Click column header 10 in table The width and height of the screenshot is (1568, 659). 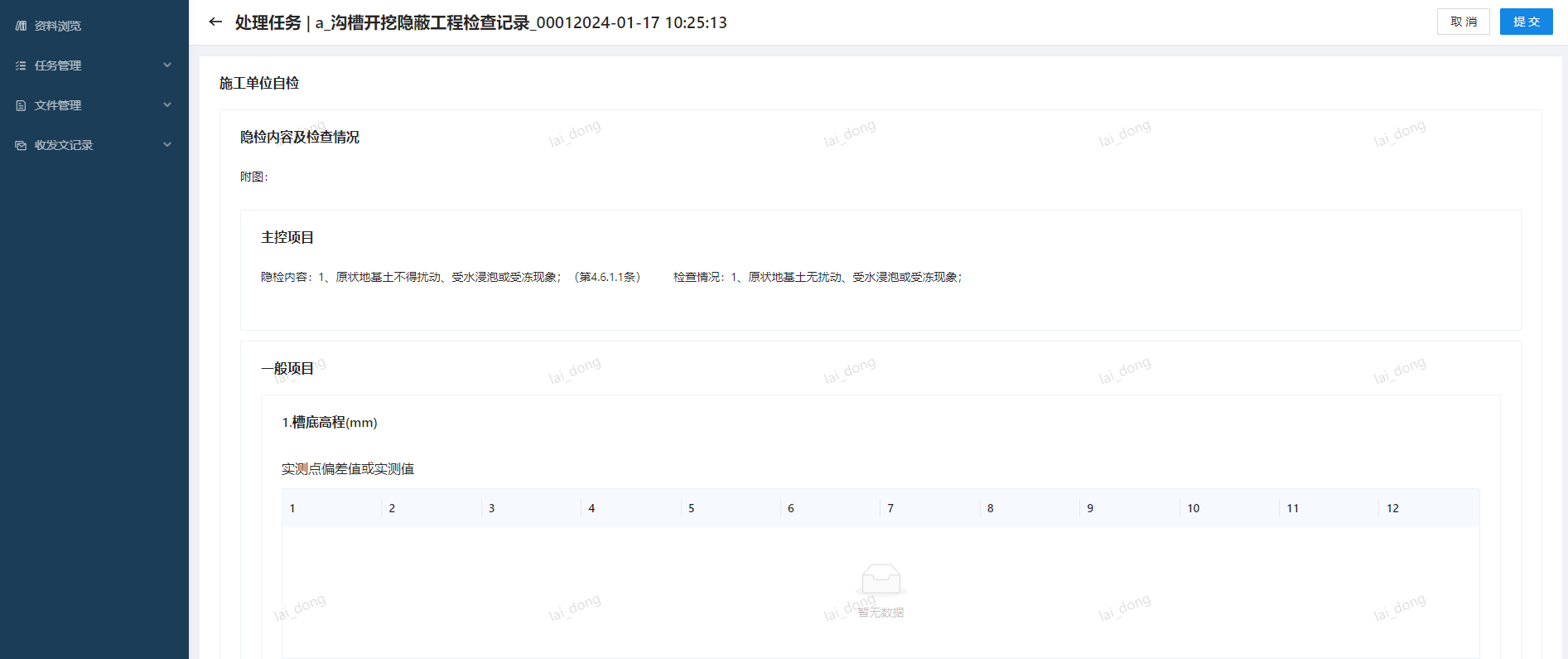(x=1230, y=508)
